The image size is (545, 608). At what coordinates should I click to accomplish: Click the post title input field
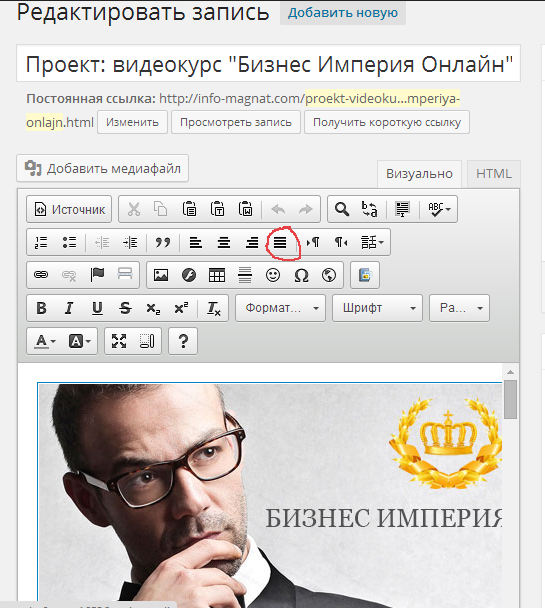(268, 64)
